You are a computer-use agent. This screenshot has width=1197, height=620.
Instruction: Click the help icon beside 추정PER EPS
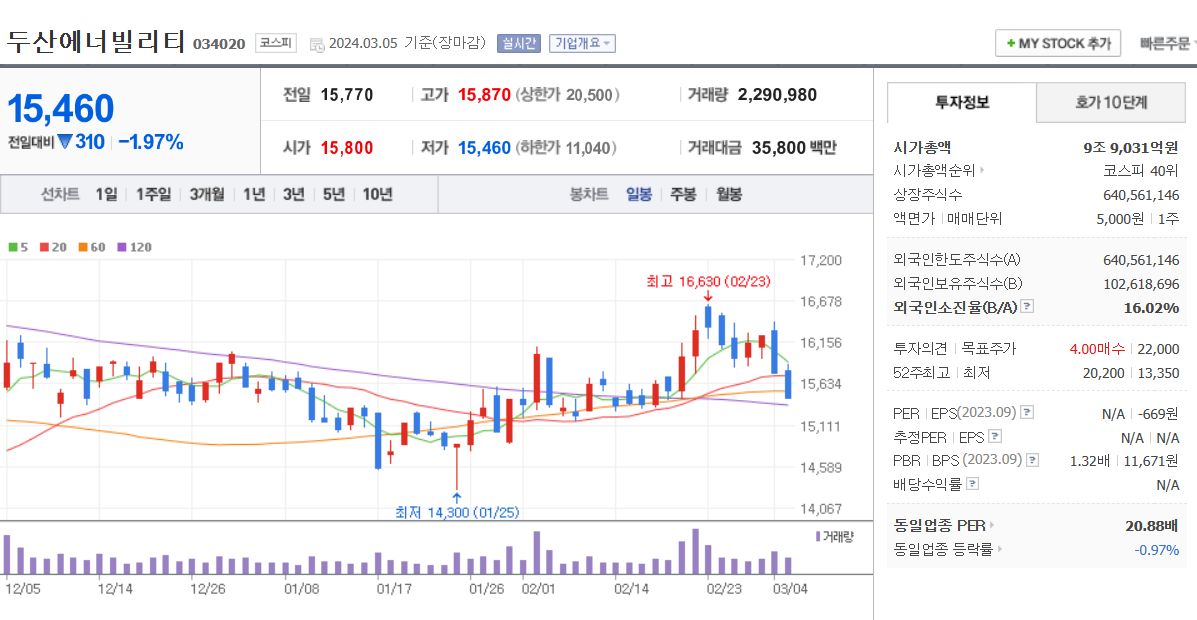click(995, 437)
